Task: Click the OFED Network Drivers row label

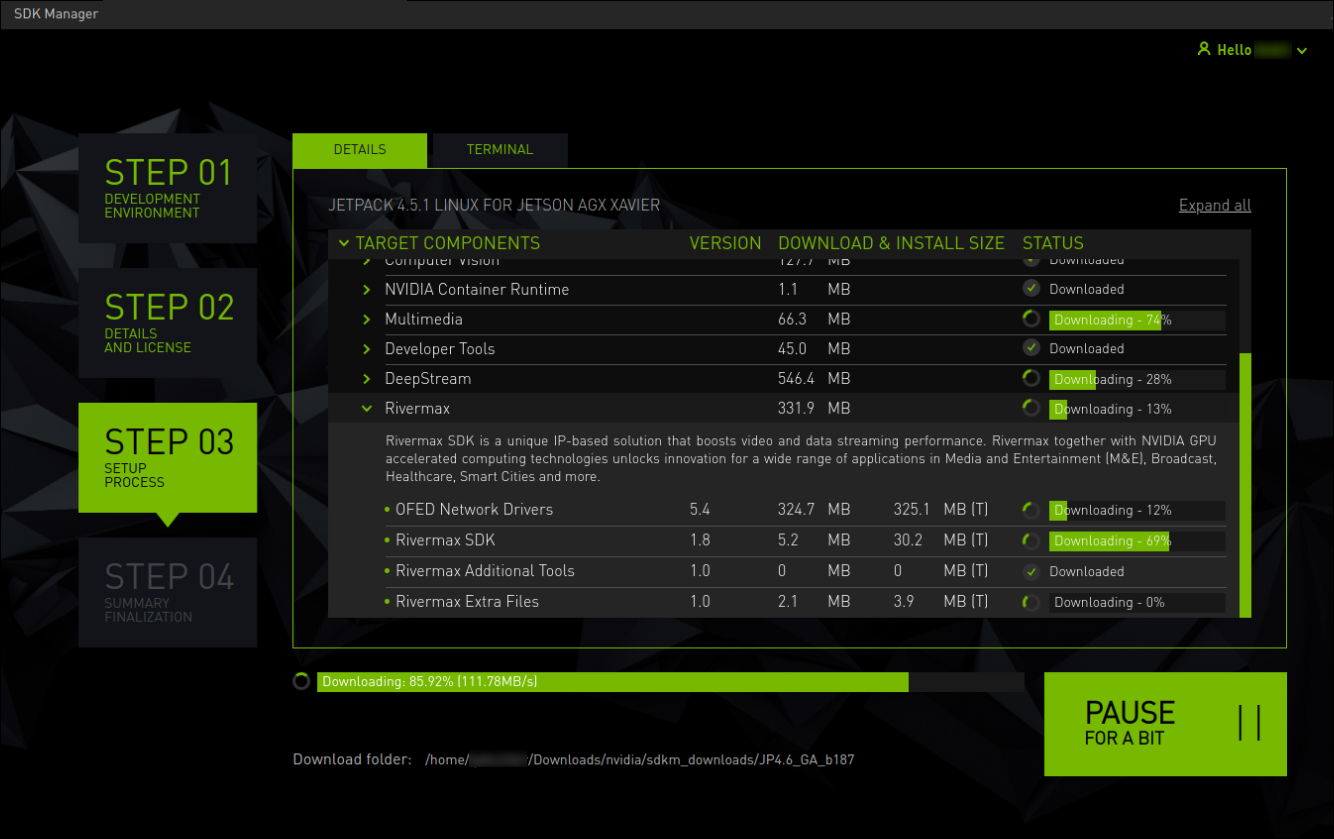Action: point(474,510)
